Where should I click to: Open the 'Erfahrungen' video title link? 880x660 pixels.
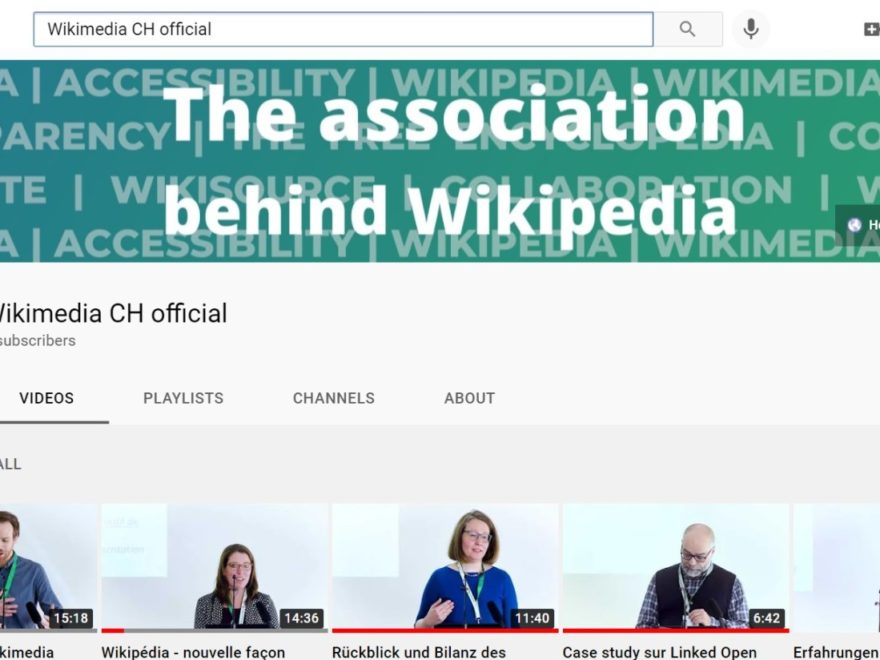(837, 652)
